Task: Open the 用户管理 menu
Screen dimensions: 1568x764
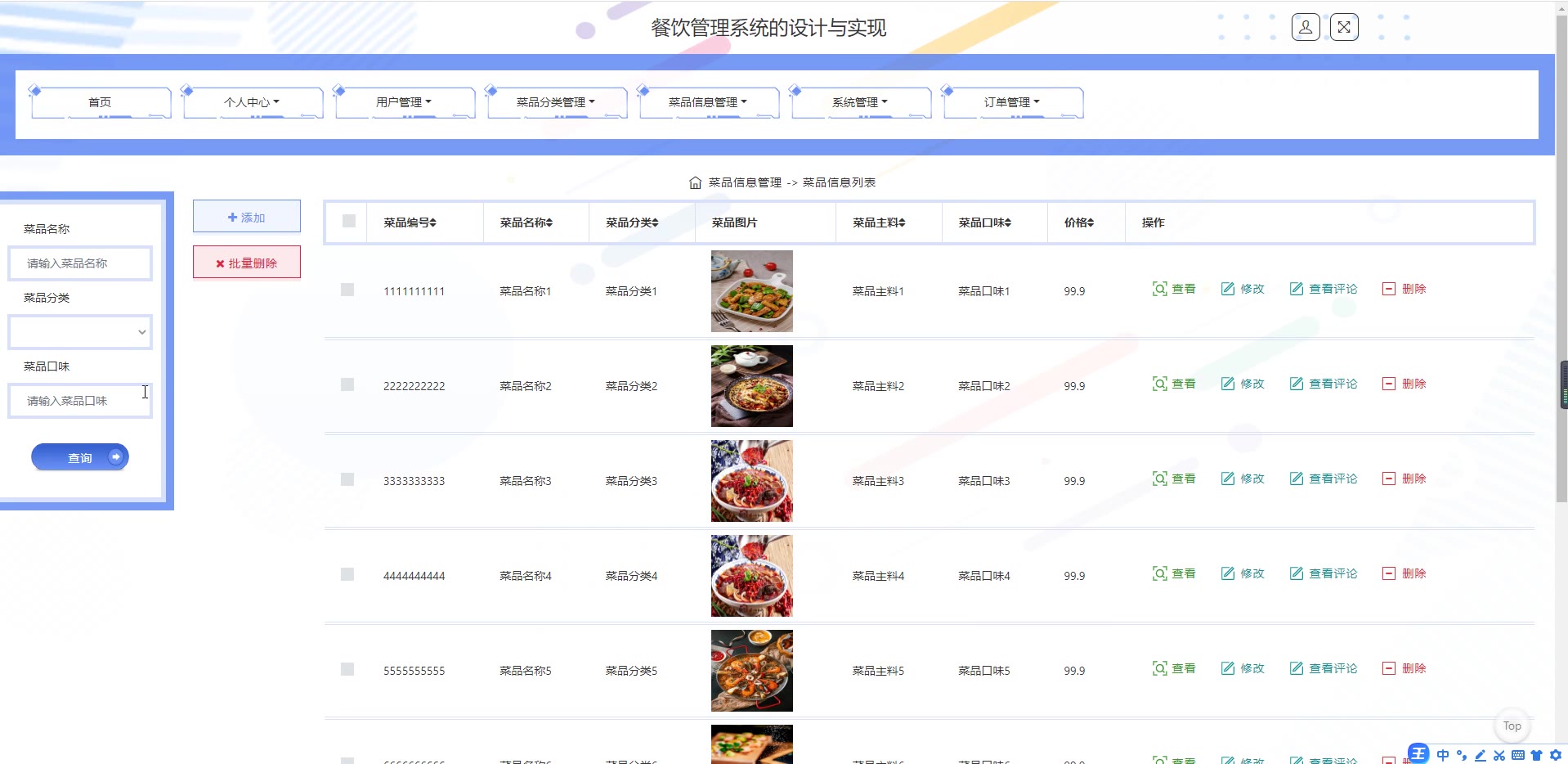Action: coord(404,102)
